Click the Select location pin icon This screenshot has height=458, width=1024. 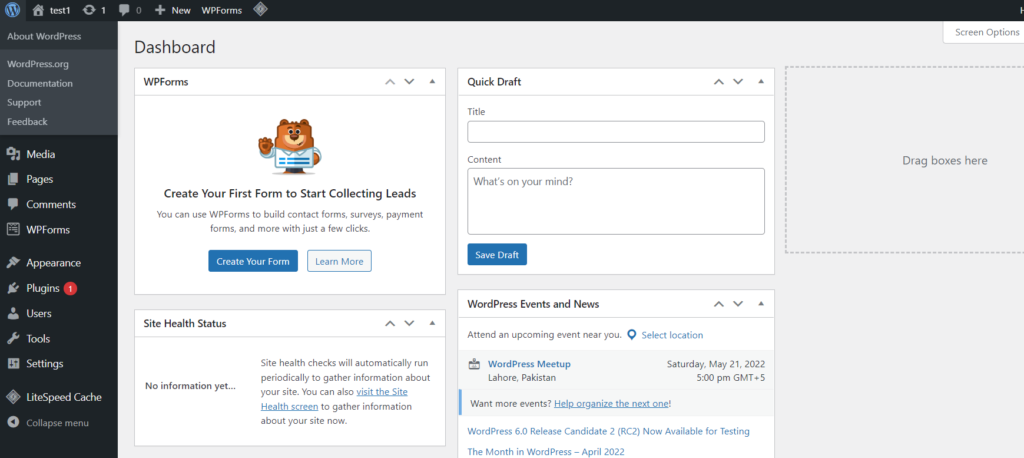[x=632, y=335]
